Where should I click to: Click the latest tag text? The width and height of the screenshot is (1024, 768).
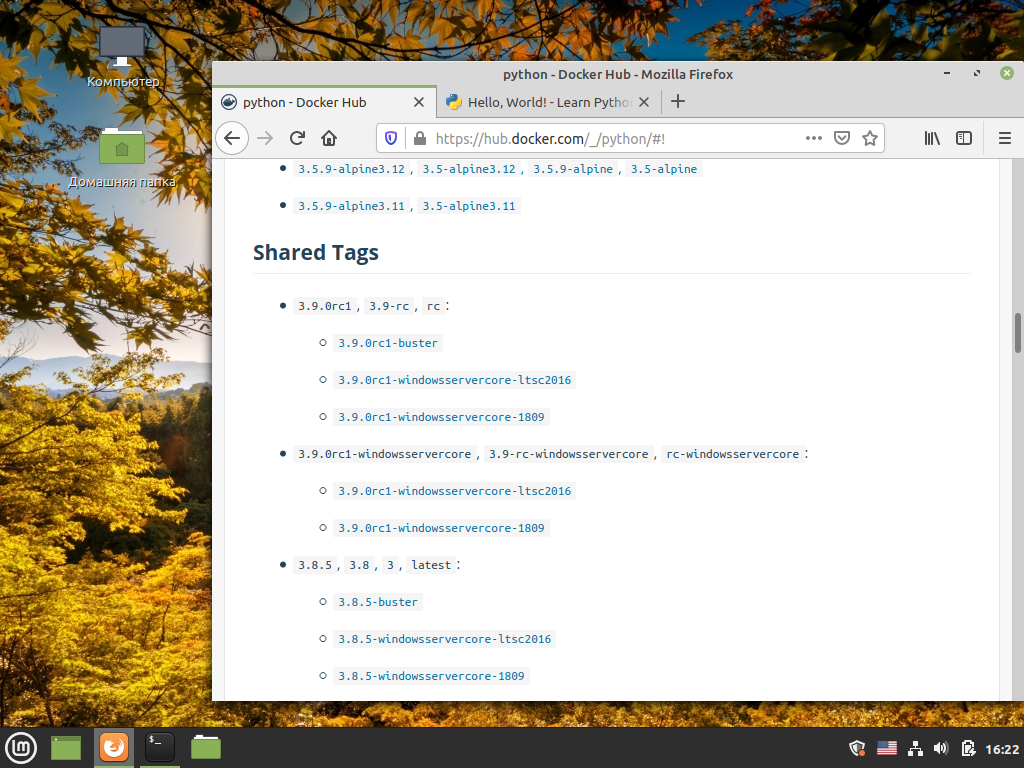pyautogui.click(x=431, y=566)
